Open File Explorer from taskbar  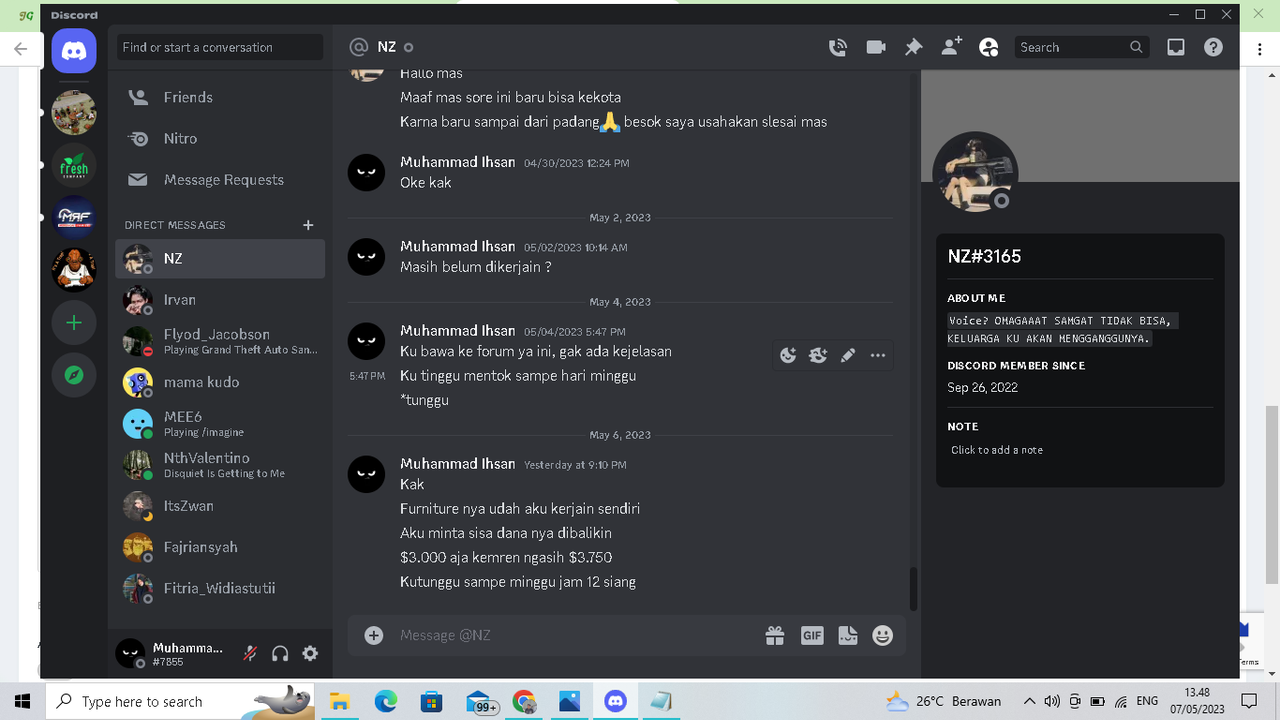pyautogui.click(x=339, y=701)
